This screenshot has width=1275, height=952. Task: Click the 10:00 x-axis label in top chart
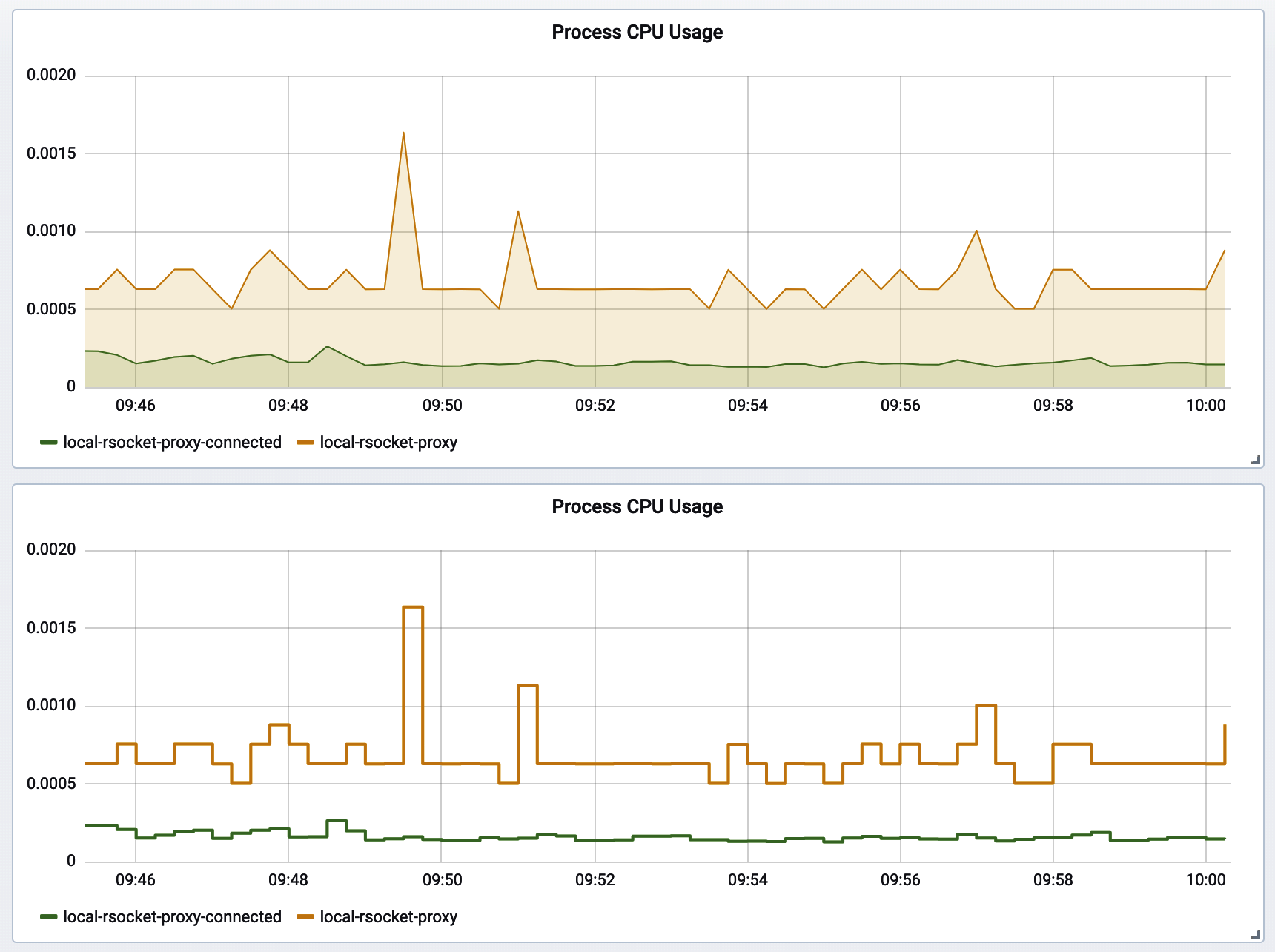1205,406
